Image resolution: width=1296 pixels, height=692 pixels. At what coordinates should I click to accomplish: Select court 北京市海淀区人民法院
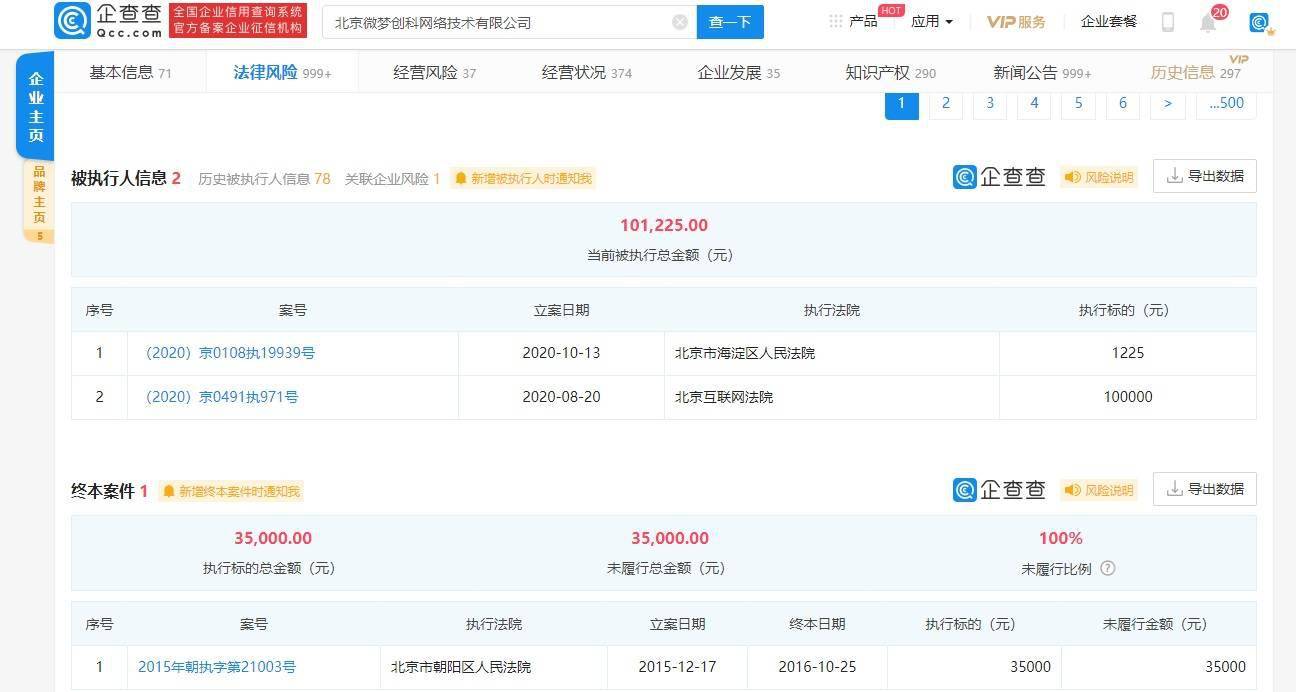coord(745,353)
